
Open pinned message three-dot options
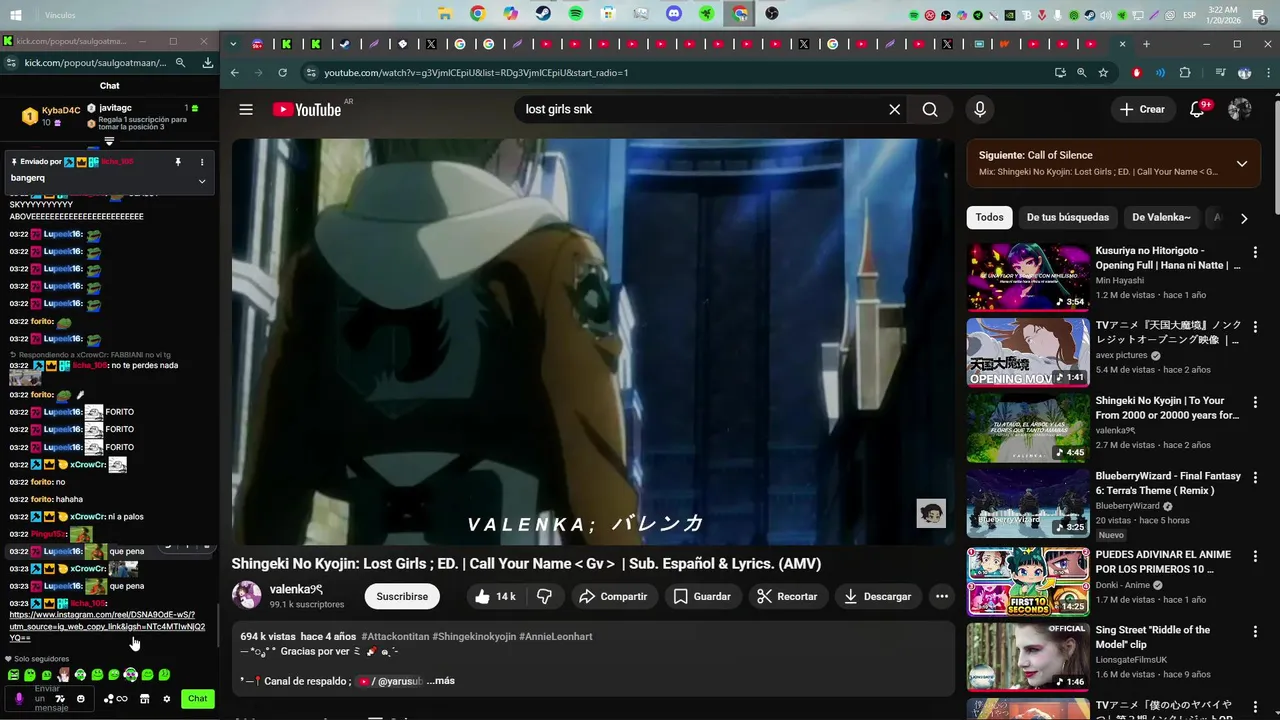202,161
